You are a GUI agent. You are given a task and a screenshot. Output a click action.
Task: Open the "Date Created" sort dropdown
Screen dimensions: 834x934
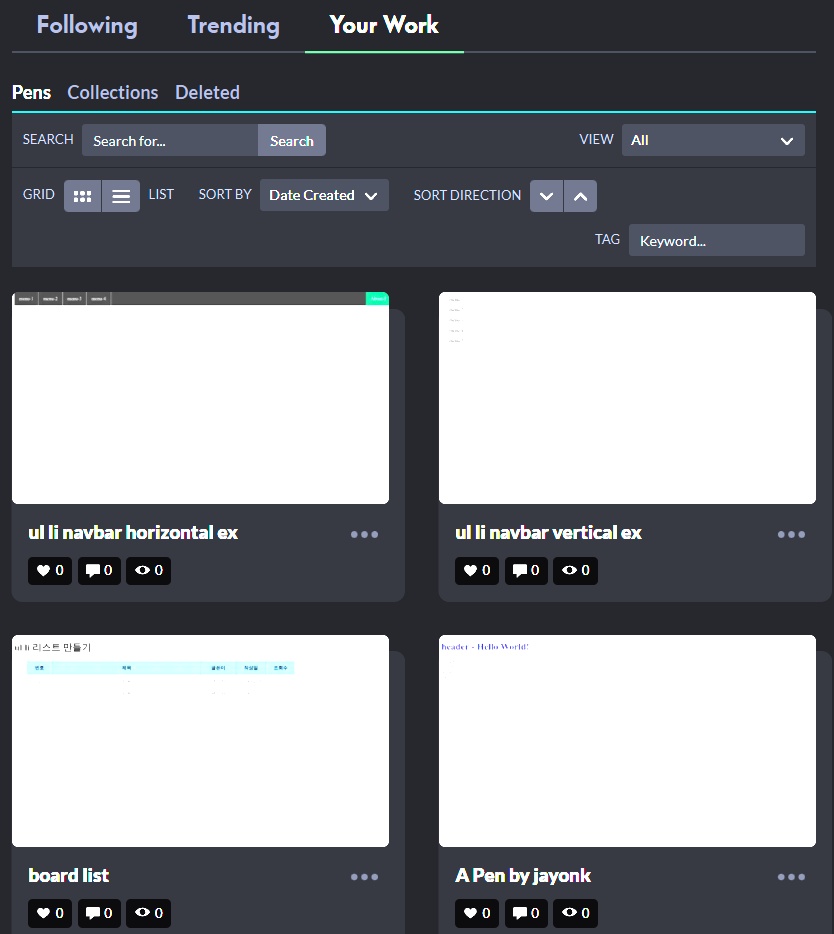[x=323, y=195]
